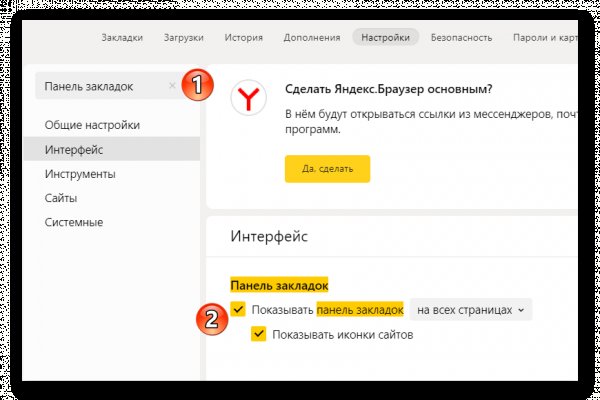Select the Настройки tab
The width and height of the screenshot is (600, 400).
pos(385,38)
